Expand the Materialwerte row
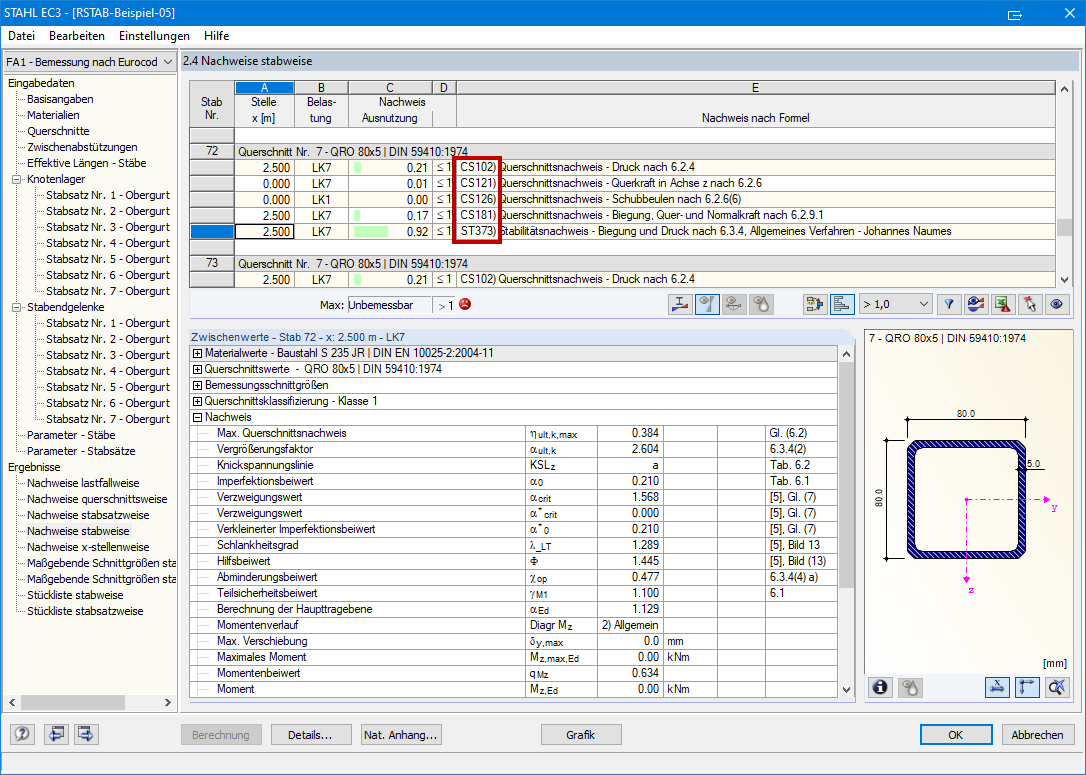The height and width of the screenshot is (775, 1086). tap(198, 353)
